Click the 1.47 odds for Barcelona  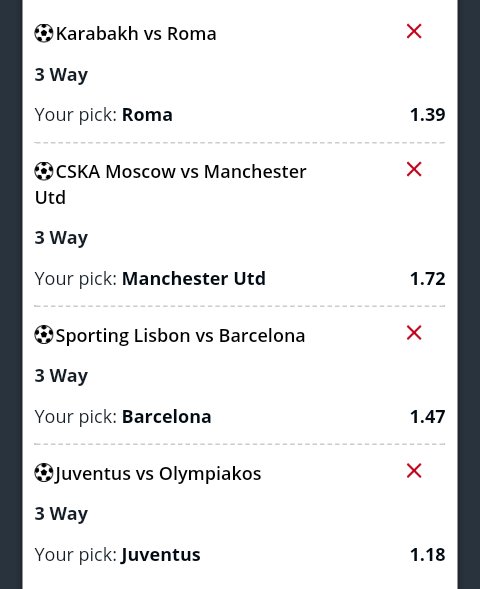(427, 417)
